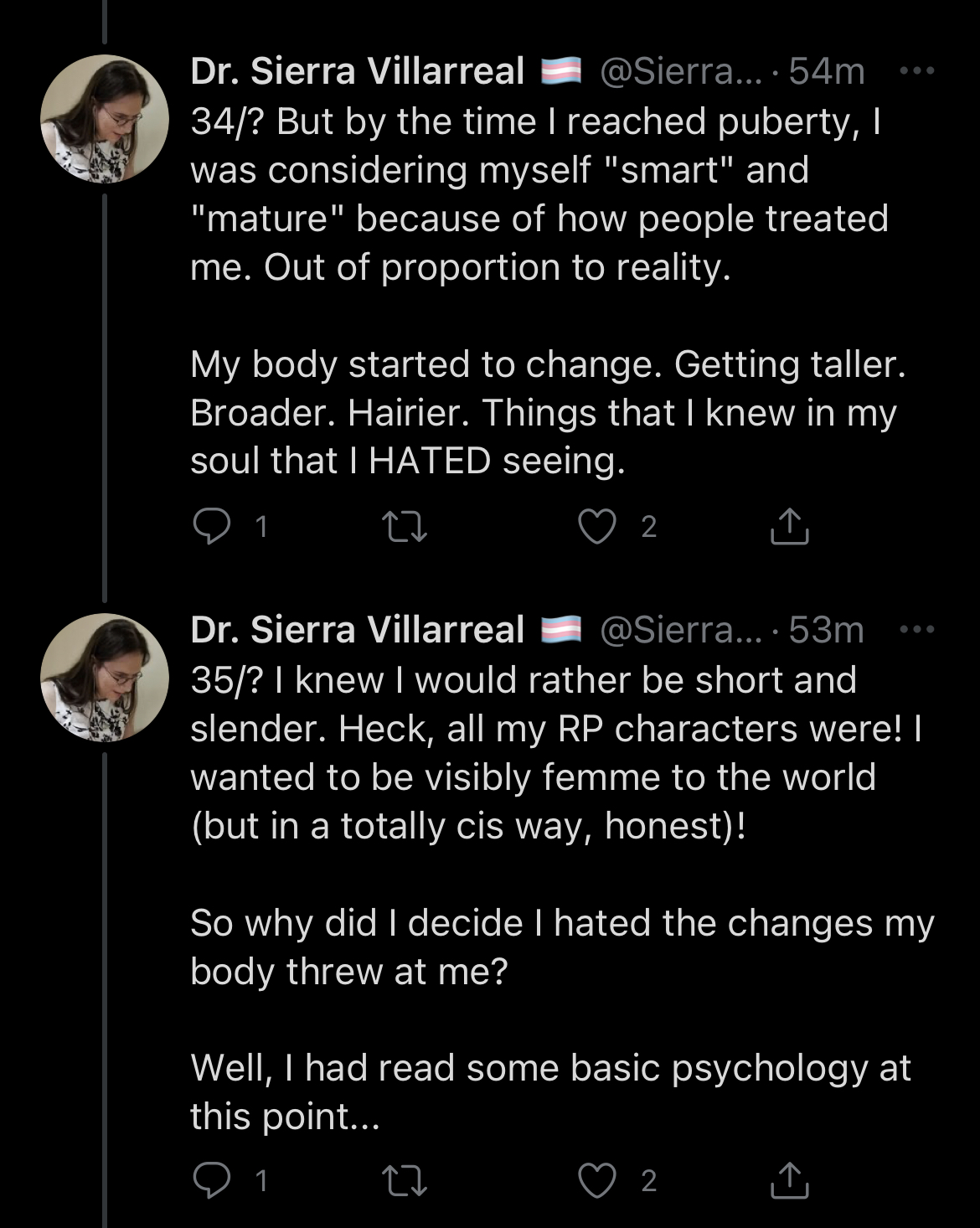Screen dimensions: 980x1228
Task: Tap the @Sierra handle on the 54m tweet
Action: [680, 71]
